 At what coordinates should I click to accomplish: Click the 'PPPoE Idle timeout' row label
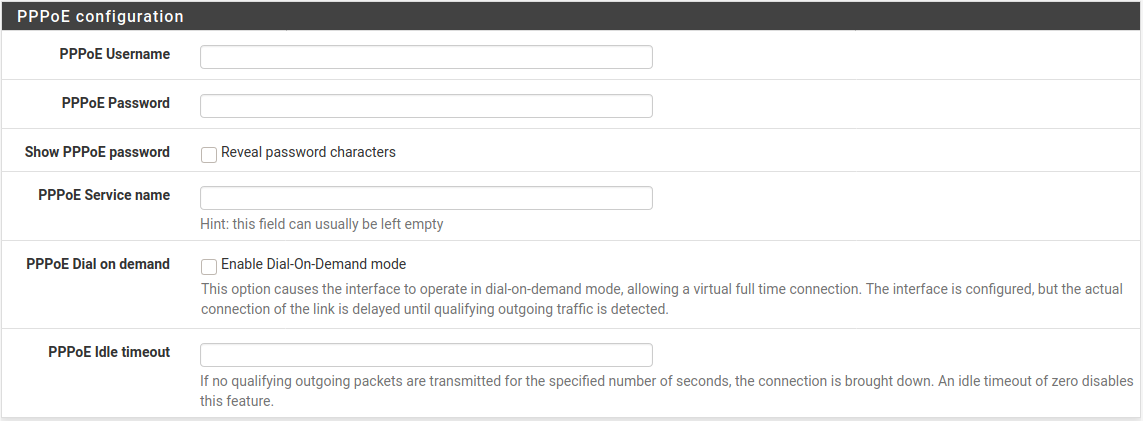pyautogui.click(x=109, y=352)
